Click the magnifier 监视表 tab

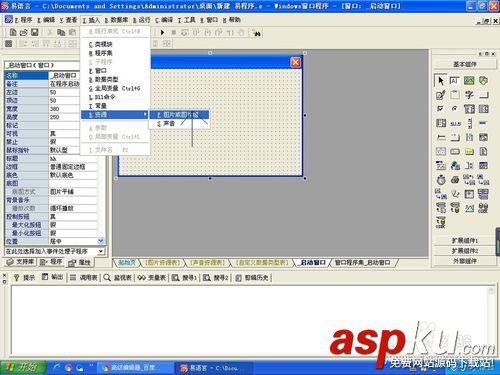[117, 277]
